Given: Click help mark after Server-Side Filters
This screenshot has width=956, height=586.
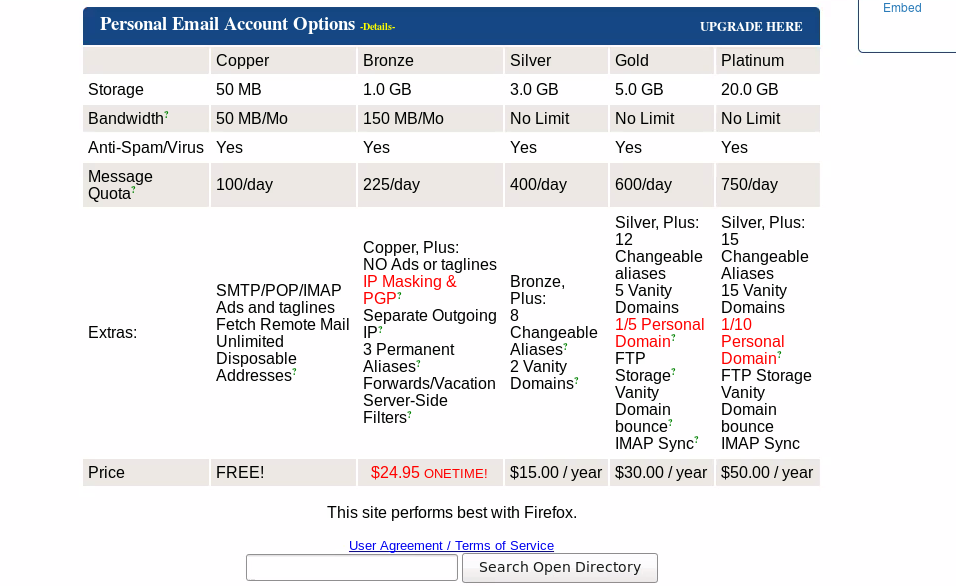Looking at the screenshot, I should 410,413.
